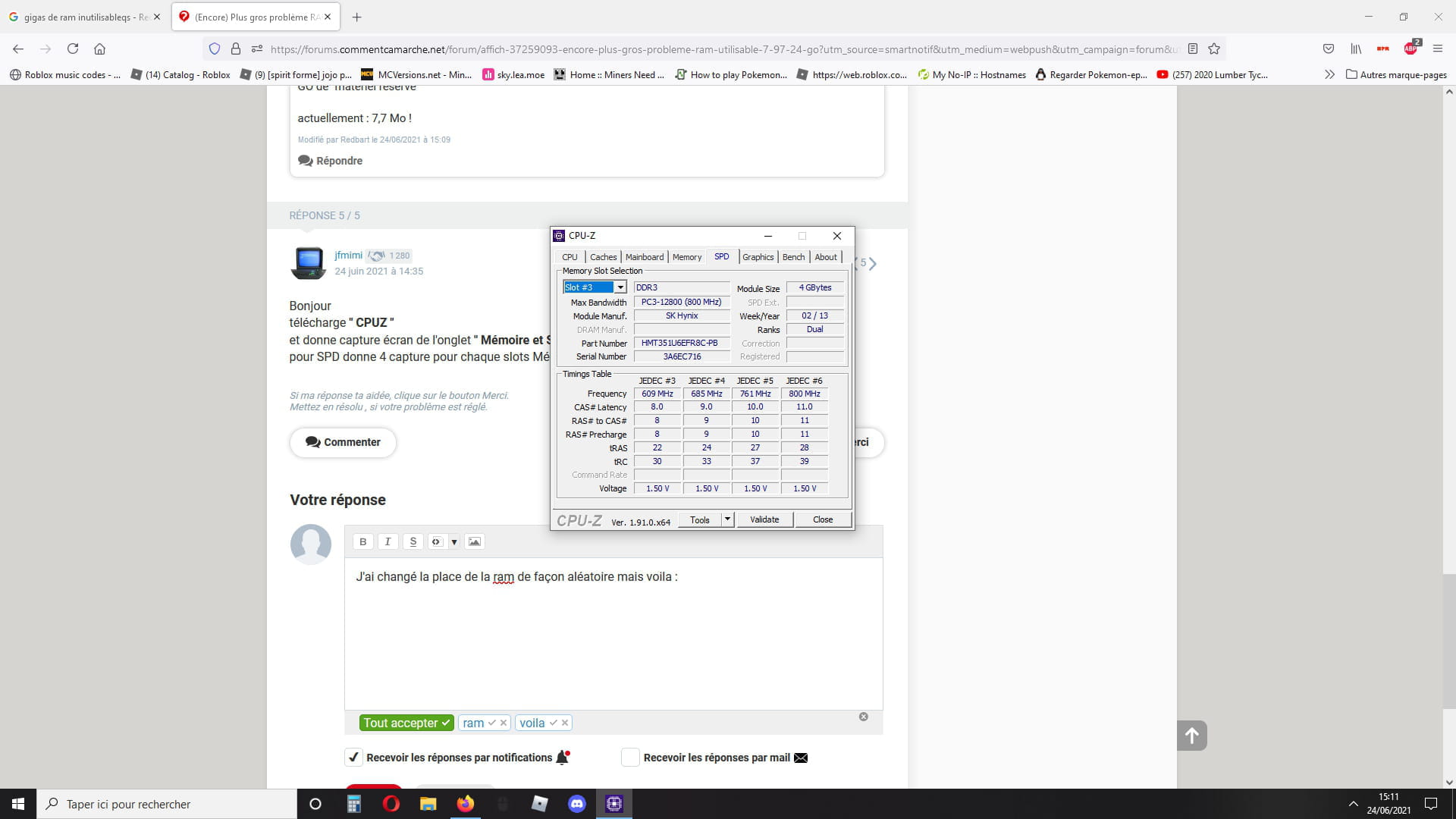Open the calculator app from taskbar
The height and width of the screenshot is (819, 1456).
(354, 804)
